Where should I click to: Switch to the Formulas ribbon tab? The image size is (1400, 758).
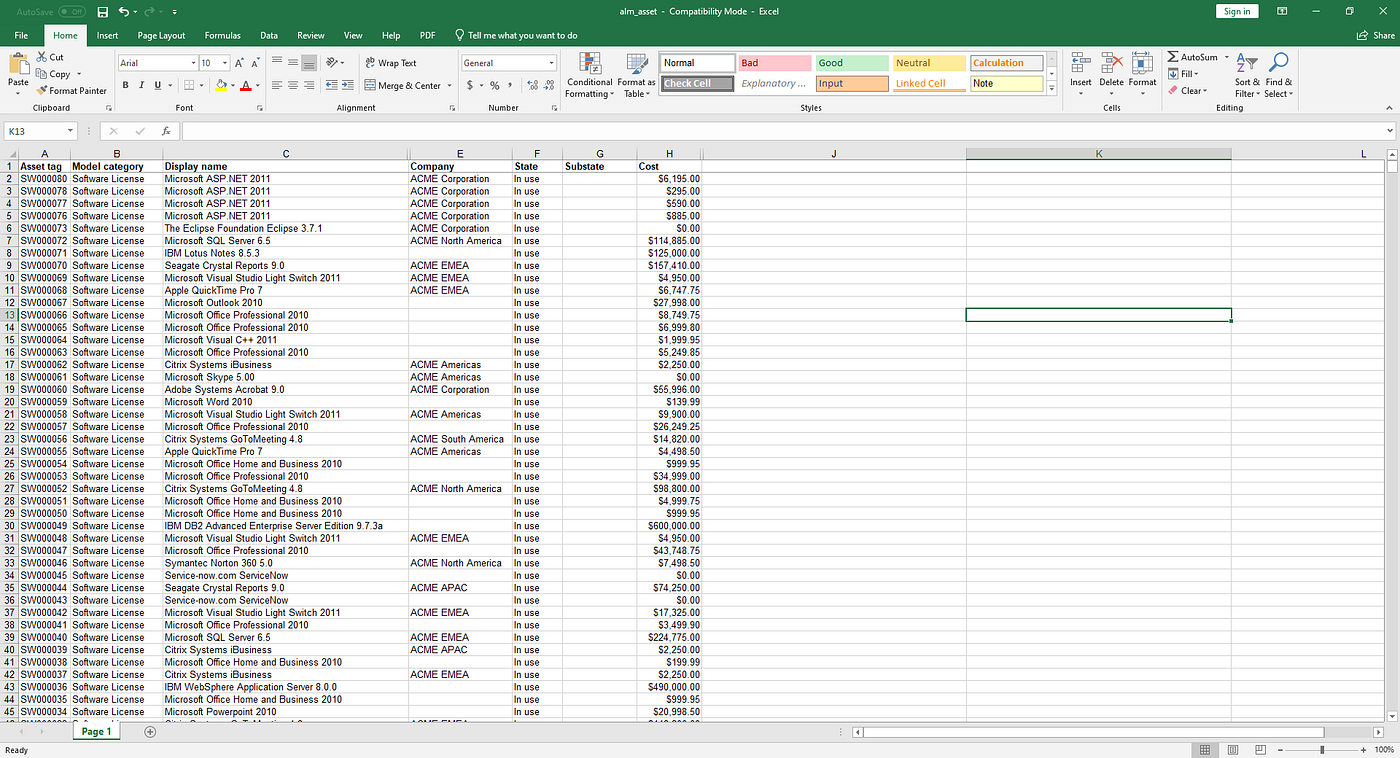222,34
